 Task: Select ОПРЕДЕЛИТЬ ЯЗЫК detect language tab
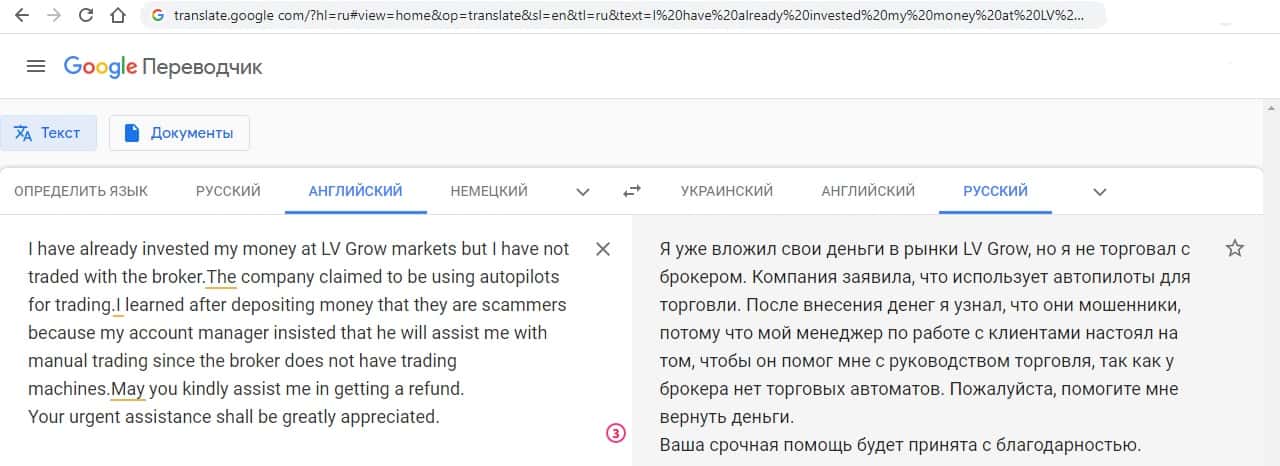click(81, 191)
